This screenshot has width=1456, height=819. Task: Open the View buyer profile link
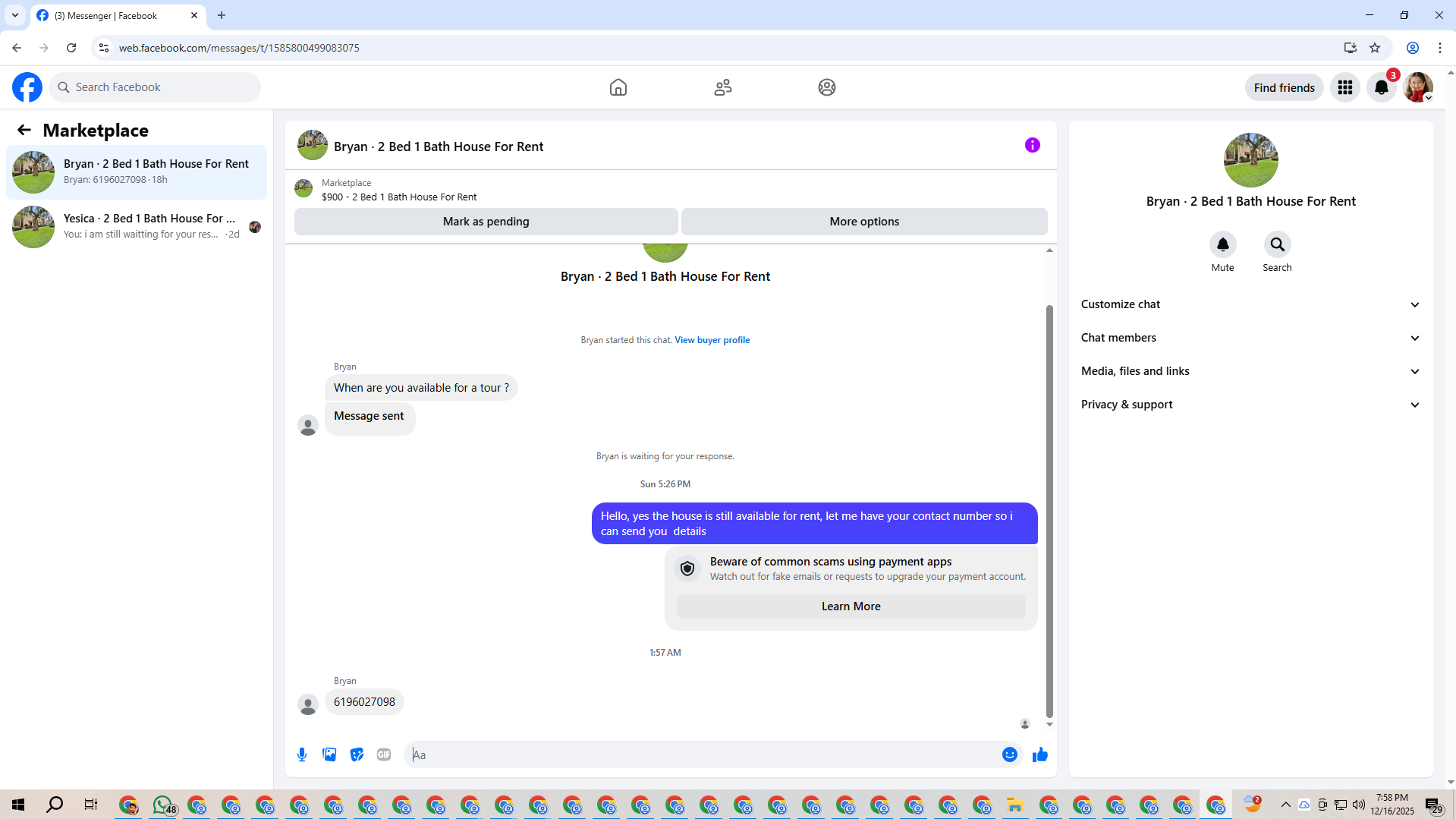pos(712,340)
